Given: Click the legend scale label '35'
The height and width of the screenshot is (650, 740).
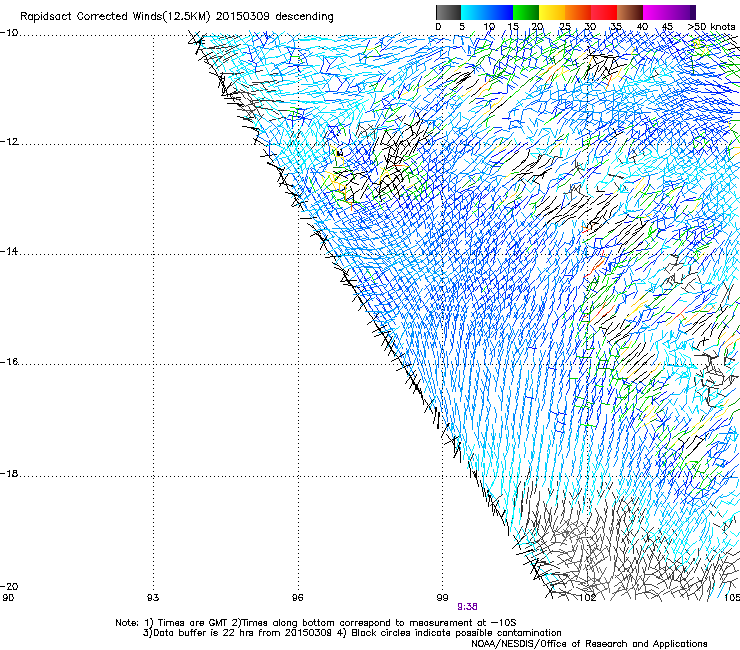Looking at the screenshot, I should [x=616, y=27].
